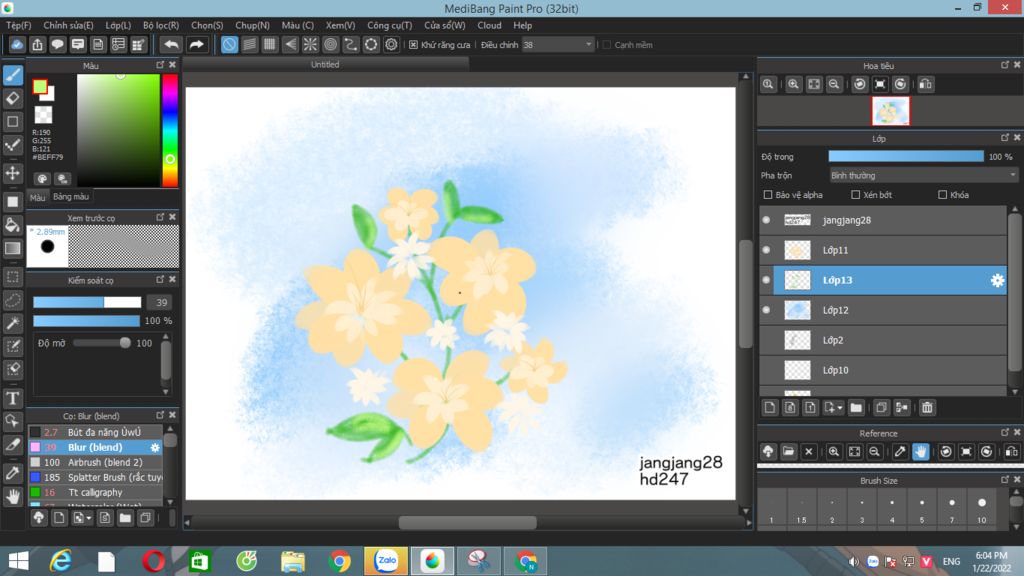The width and height of the screenshot is (1024, 576).
Task: Toggle the Khử răng cưa checkbox
Action: pyautogui.click(x=413, y=44)
